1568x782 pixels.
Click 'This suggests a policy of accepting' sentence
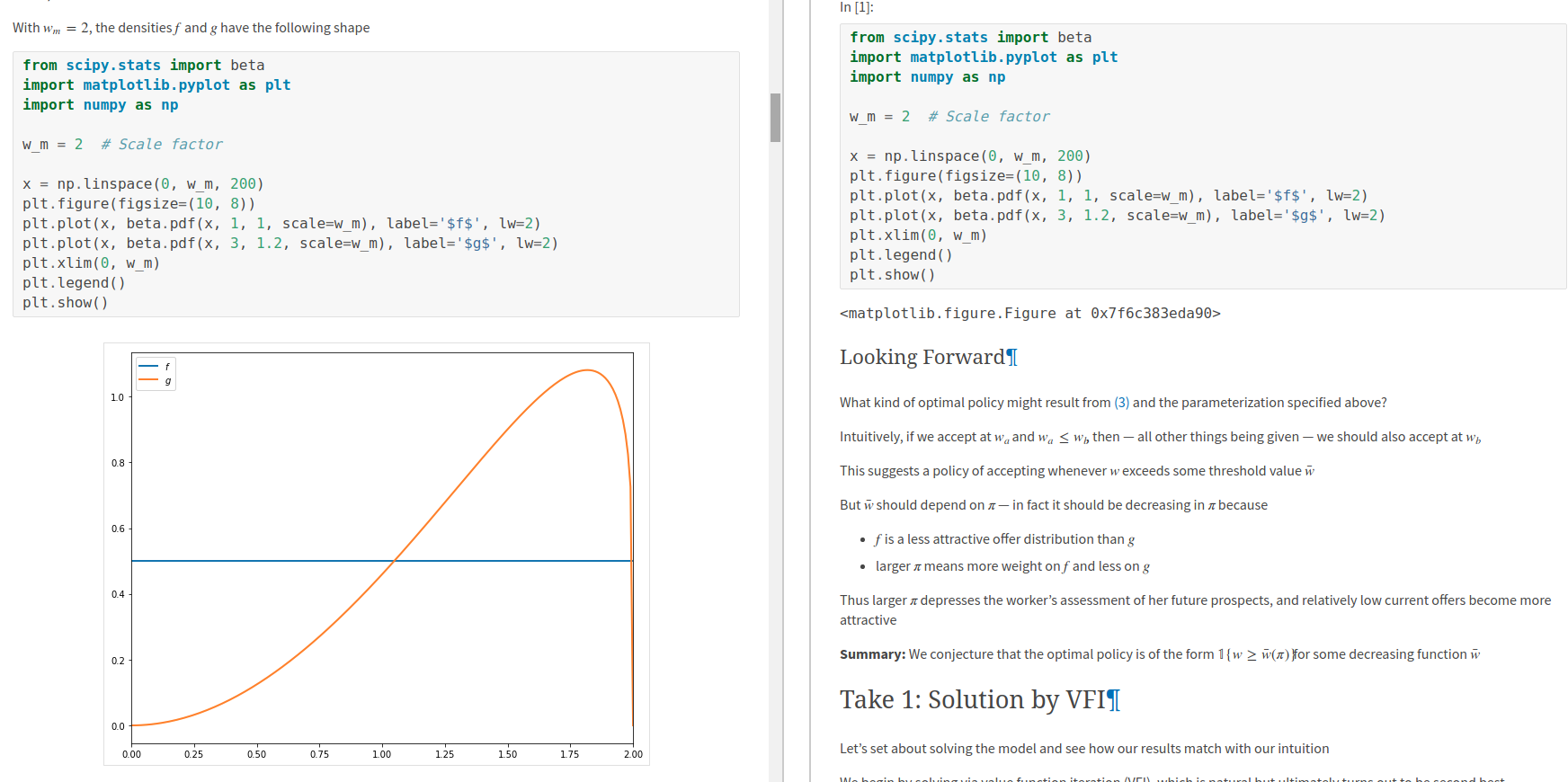pos(1077,471)
